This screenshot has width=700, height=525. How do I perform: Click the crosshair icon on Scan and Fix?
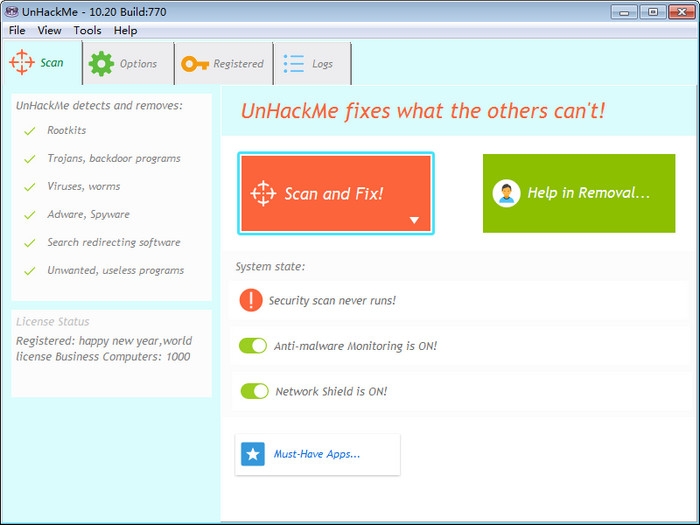[x=263, y=193]
